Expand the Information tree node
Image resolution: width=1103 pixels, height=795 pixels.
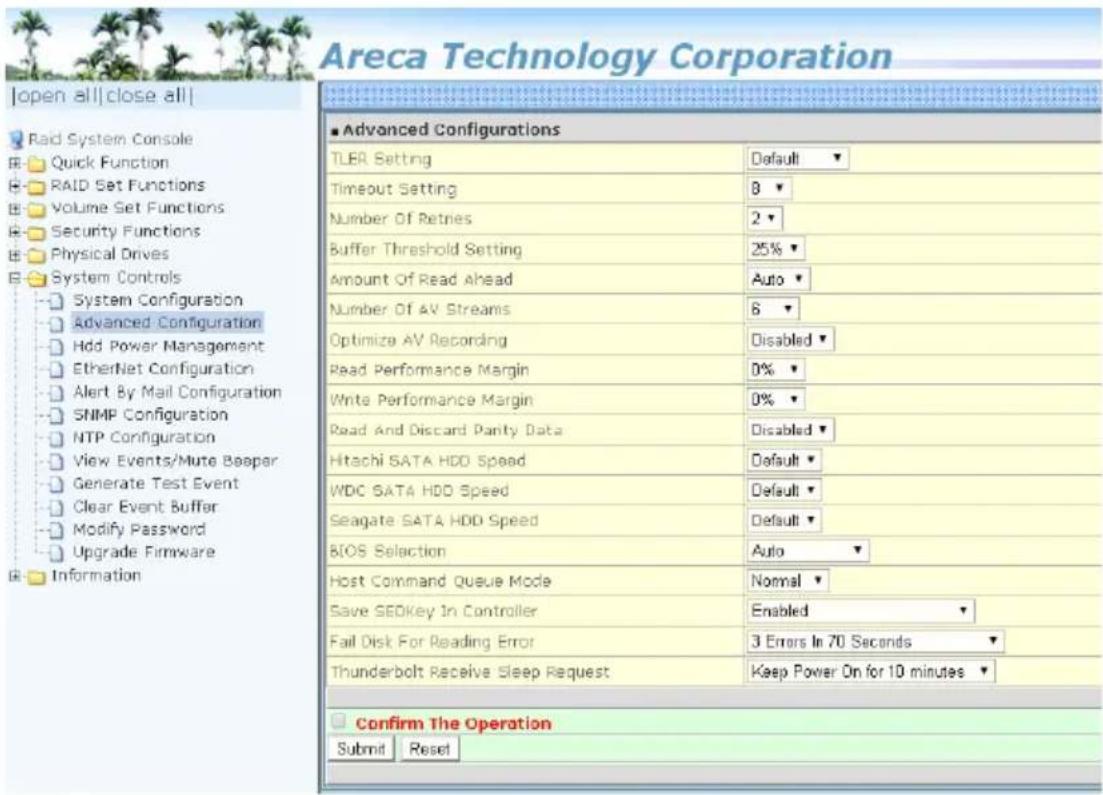[x=14, y=575]
